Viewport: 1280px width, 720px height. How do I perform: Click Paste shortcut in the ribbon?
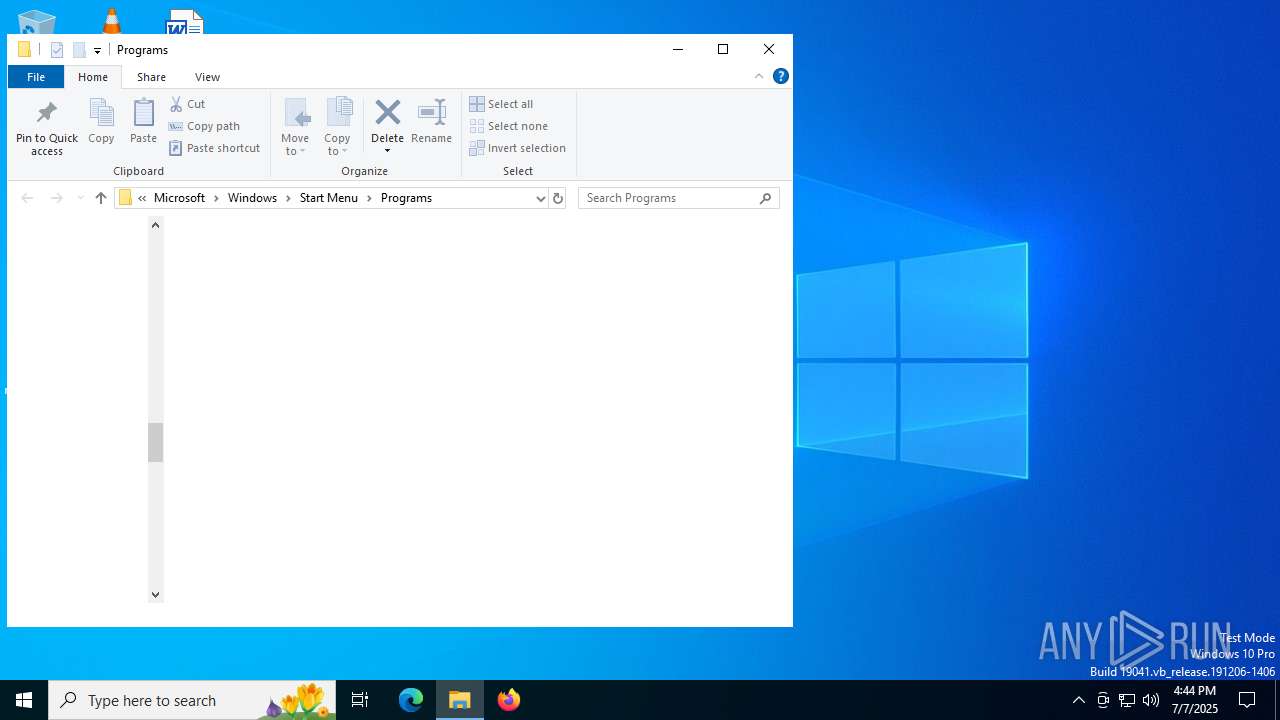pos(214,148)
